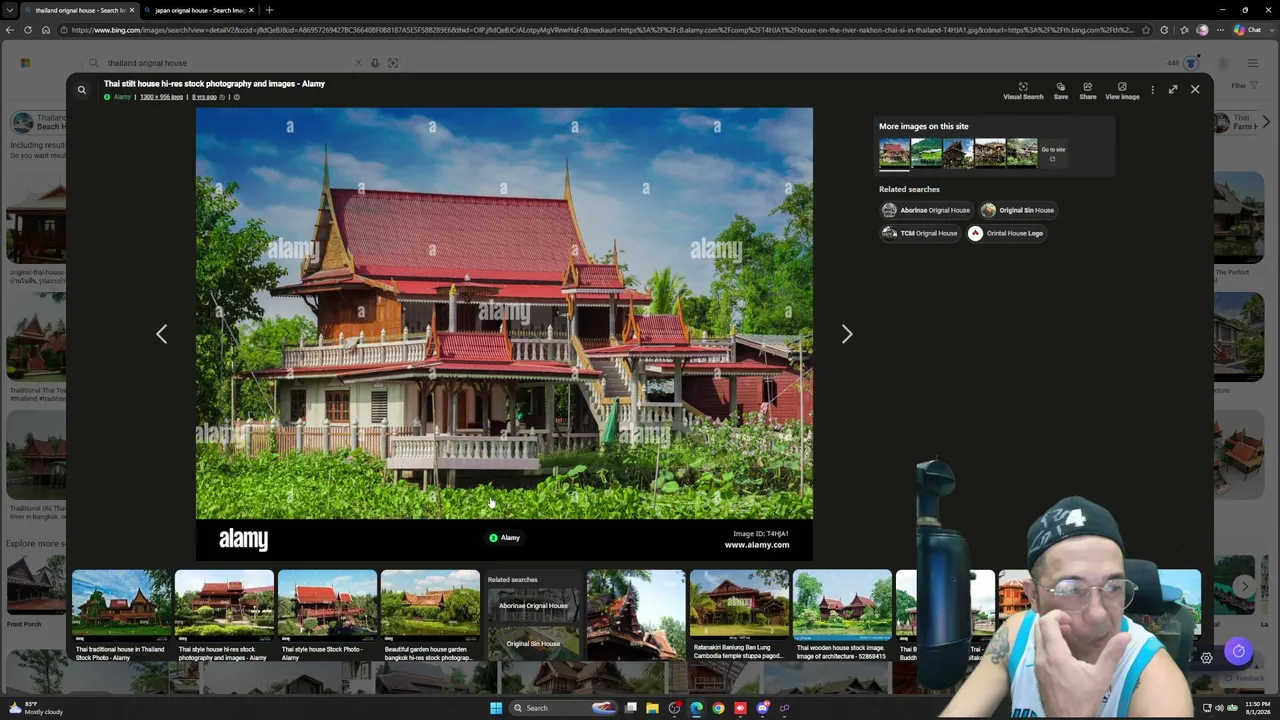This screenshot has height=720, width=1280.
Task: Expand image viewer to full screen
Action: tap(1173, 89)
